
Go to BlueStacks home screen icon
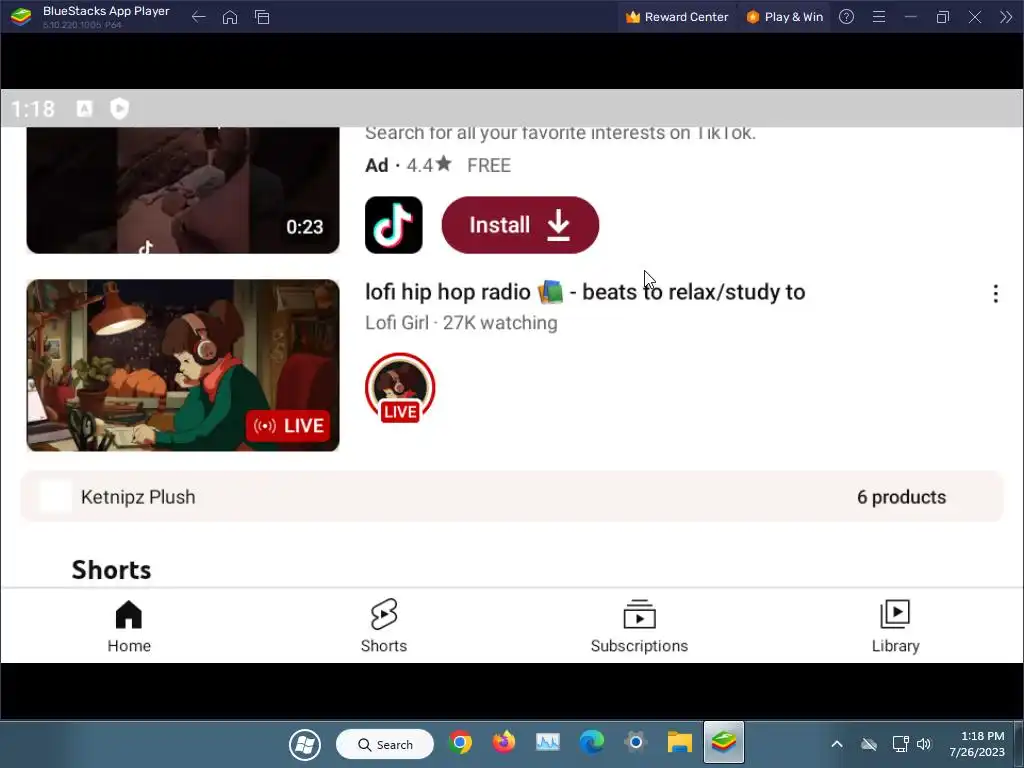click(x=230, y=17)
